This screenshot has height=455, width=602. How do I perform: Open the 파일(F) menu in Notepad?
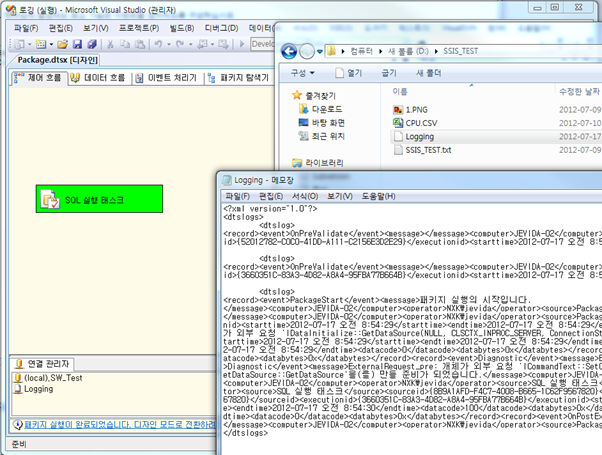[237, 196]
